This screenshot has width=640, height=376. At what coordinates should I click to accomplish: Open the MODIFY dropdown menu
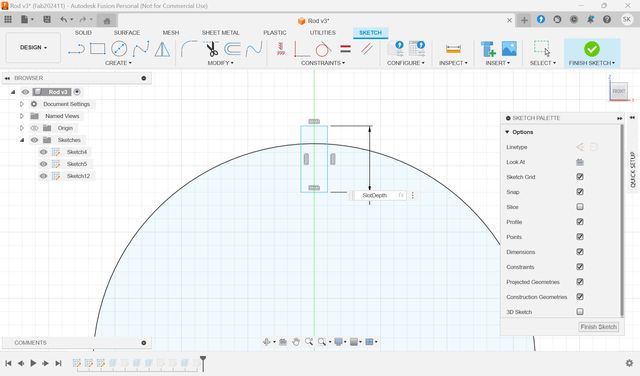(220, 63)
